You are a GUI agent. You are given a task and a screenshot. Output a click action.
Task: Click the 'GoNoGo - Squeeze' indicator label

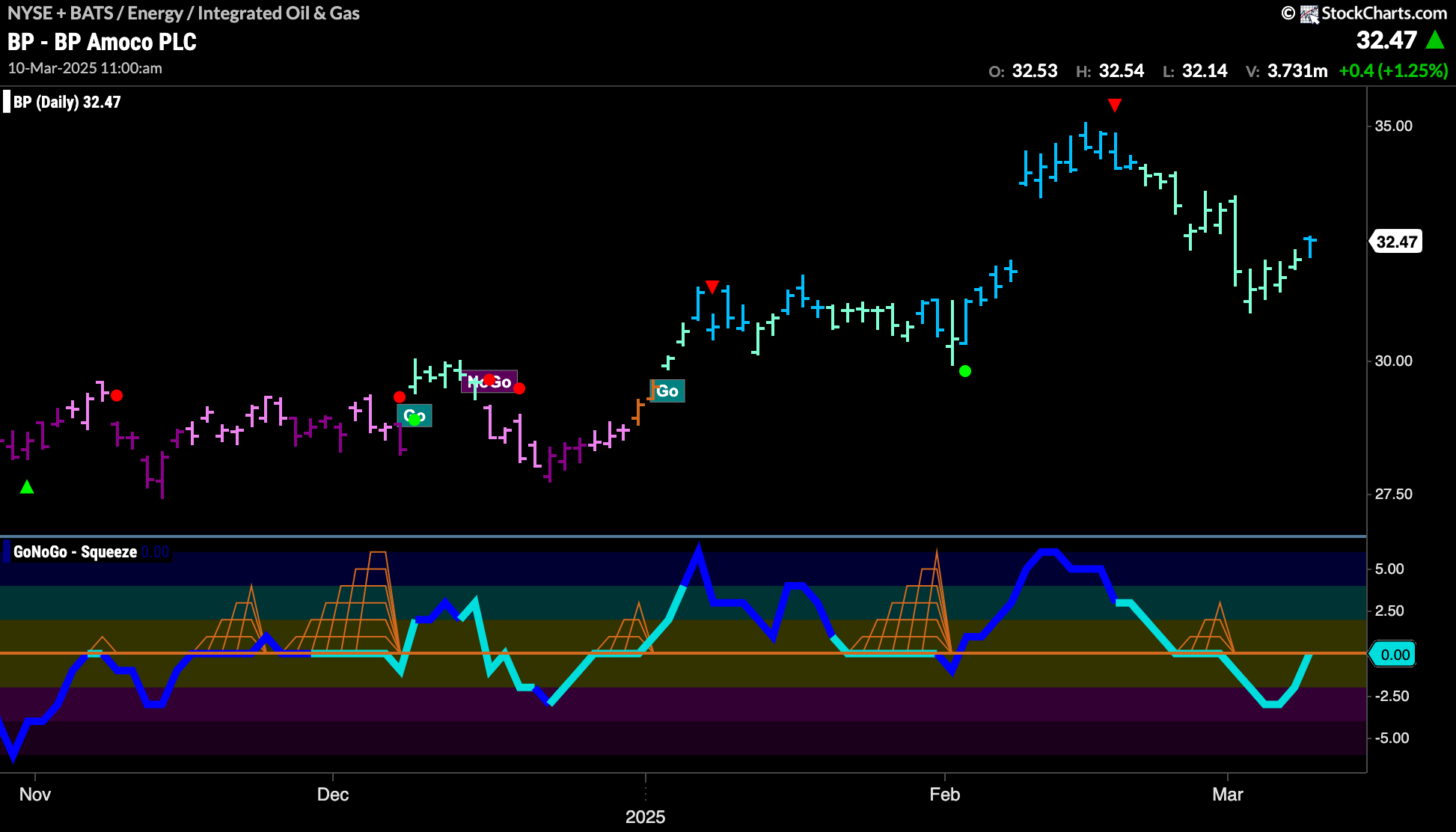tap(75, 552)
